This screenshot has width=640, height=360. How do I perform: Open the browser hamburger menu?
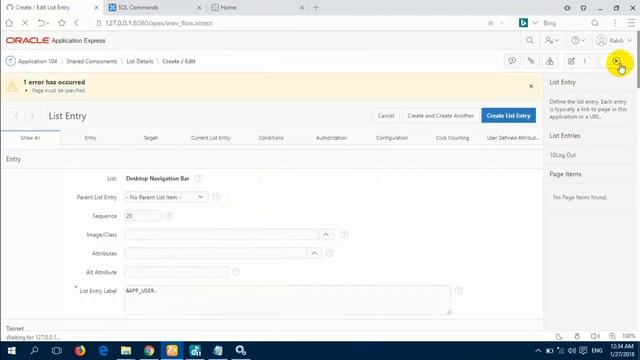[x=631, y=23]
